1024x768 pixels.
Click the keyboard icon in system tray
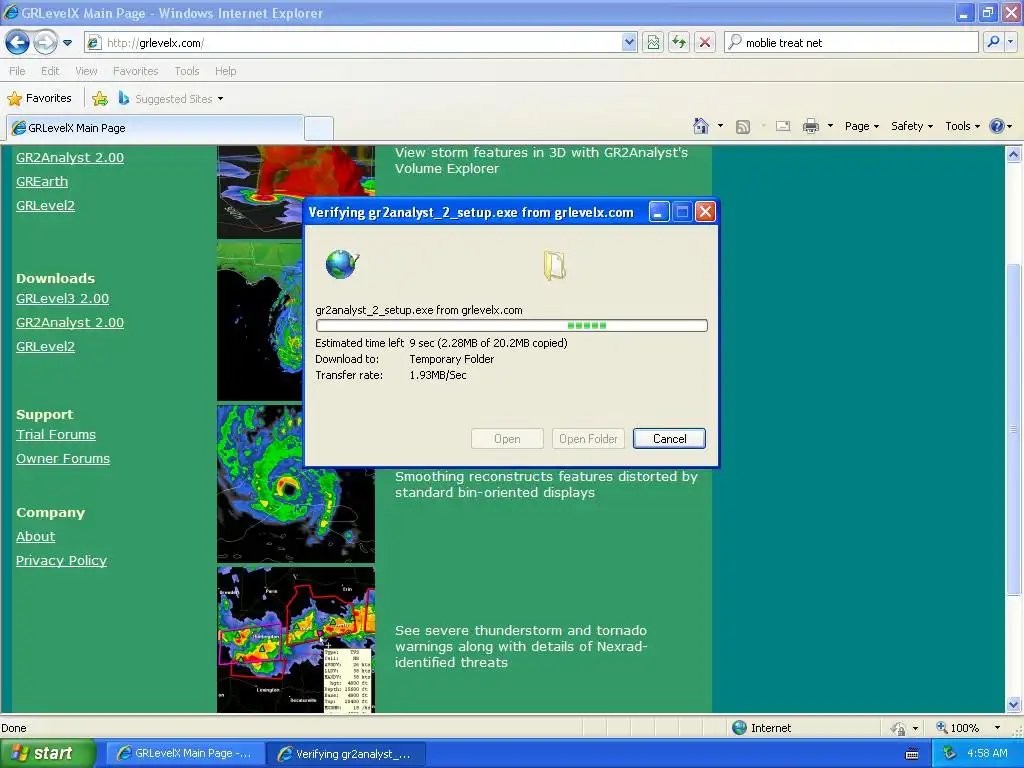point(912,754)
